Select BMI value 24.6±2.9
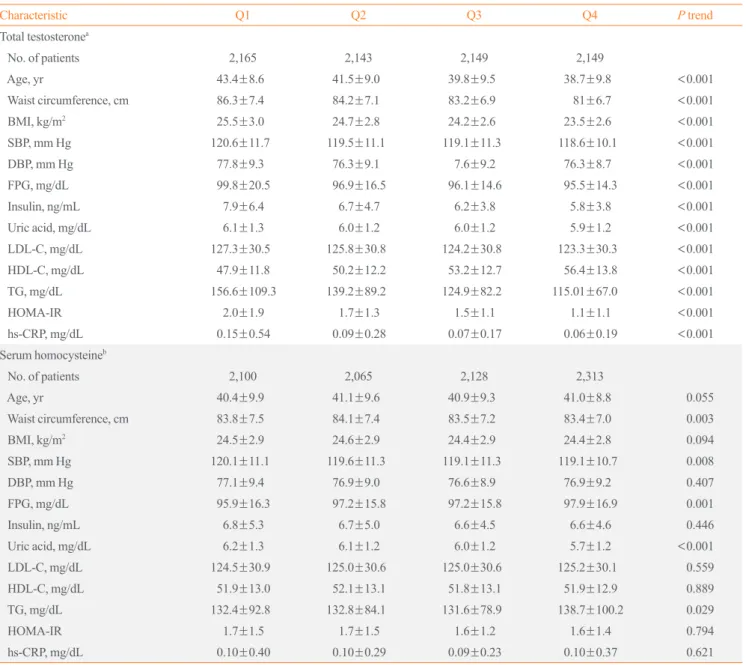 coord(356,441)
